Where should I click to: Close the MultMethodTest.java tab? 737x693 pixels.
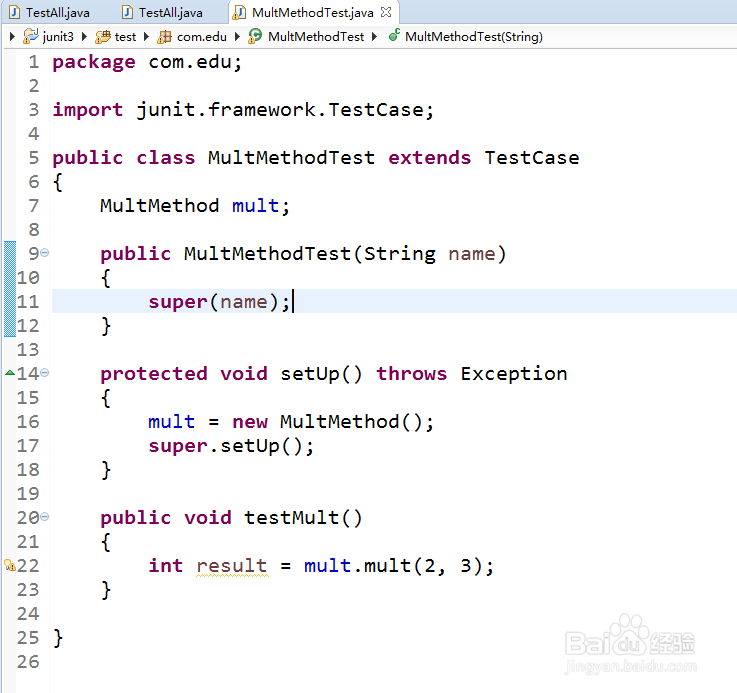point(386,12)
